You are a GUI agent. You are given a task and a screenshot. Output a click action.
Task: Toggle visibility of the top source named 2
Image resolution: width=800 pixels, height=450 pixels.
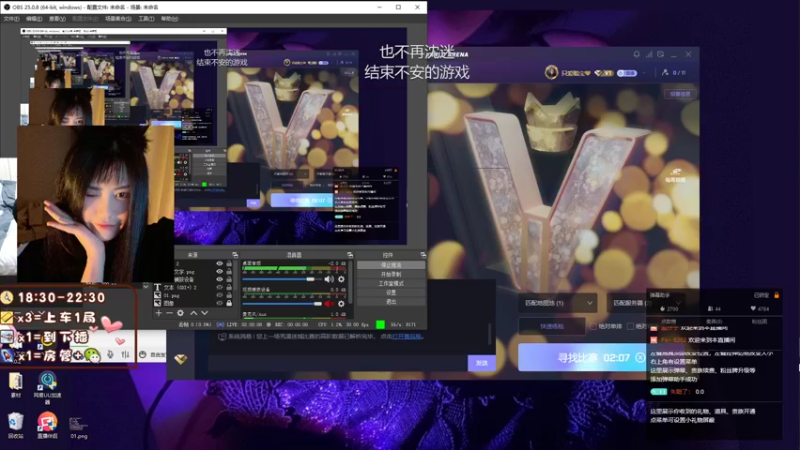(x=219, y=264)
